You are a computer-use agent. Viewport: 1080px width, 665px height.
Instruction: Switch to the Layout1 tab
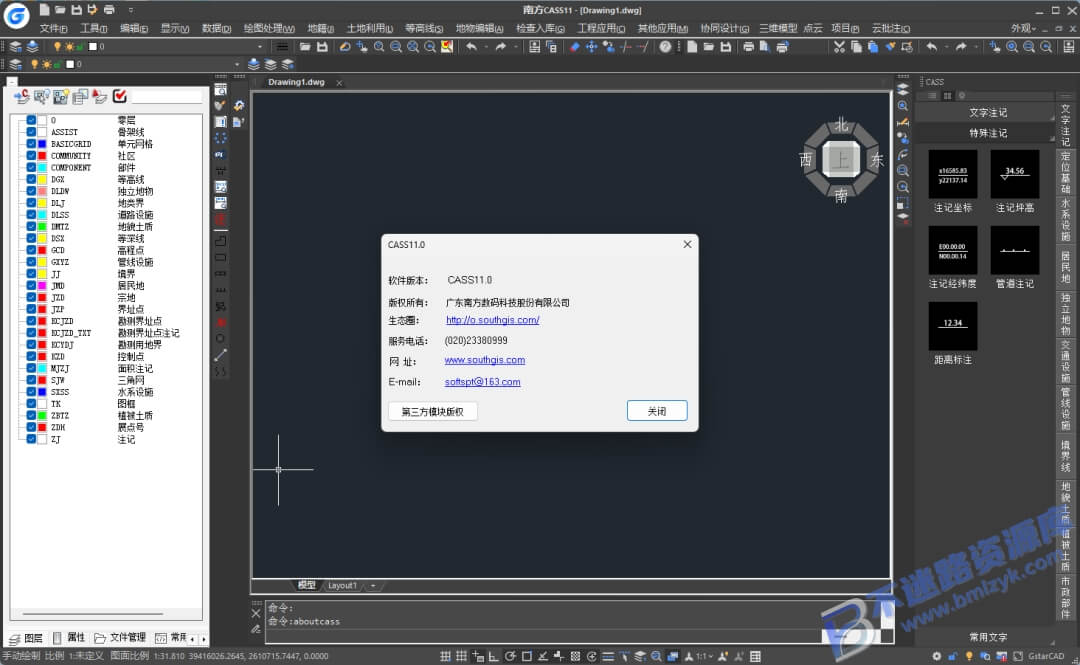coord(342,585)
